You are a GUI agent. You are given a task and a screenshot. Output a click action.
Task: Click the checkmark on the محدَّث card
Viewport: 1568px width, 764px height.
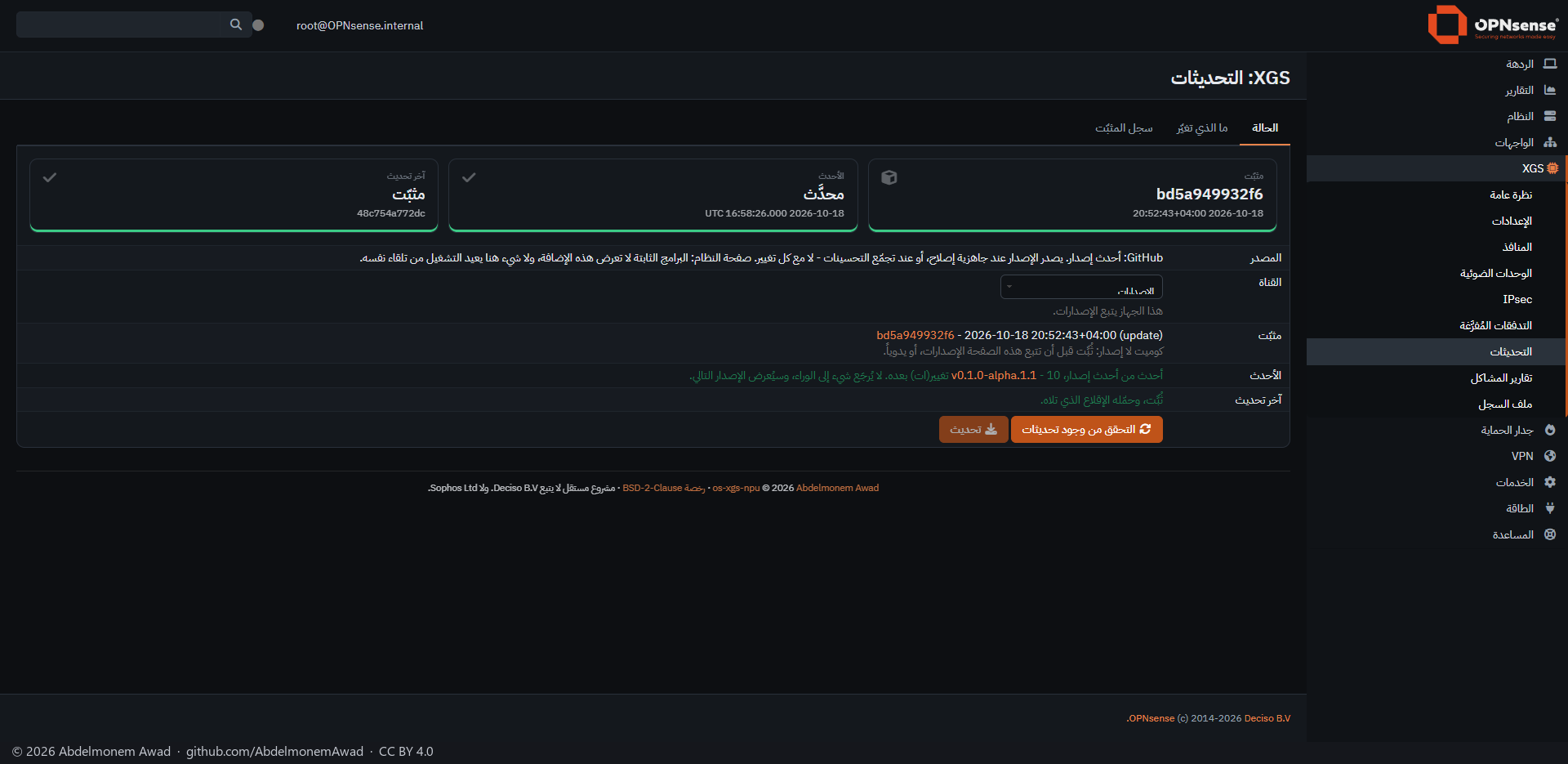[x=469, y=177]
